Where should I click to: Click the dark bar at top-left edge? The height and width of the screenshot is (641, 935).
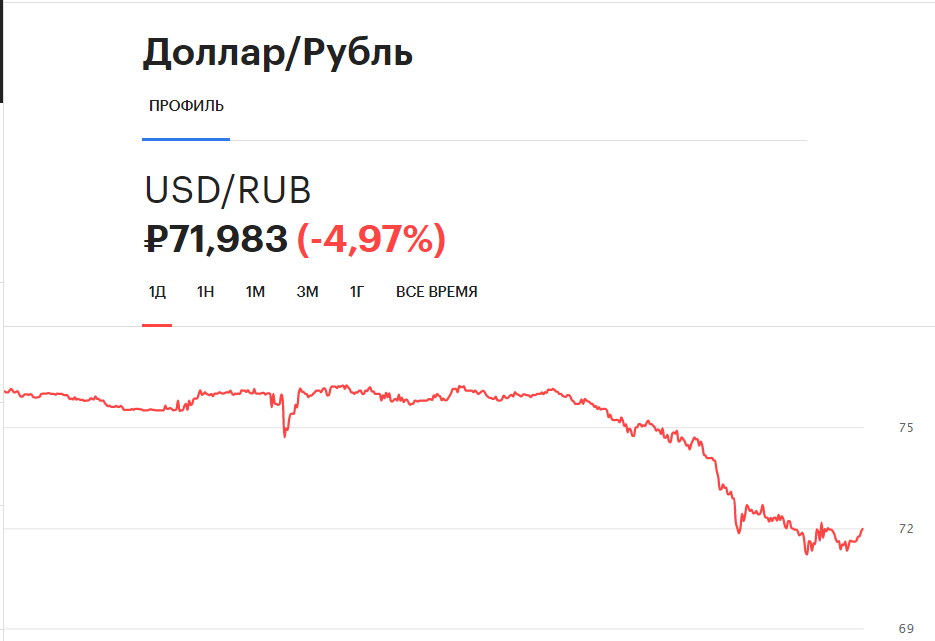(x=2, y=52)
